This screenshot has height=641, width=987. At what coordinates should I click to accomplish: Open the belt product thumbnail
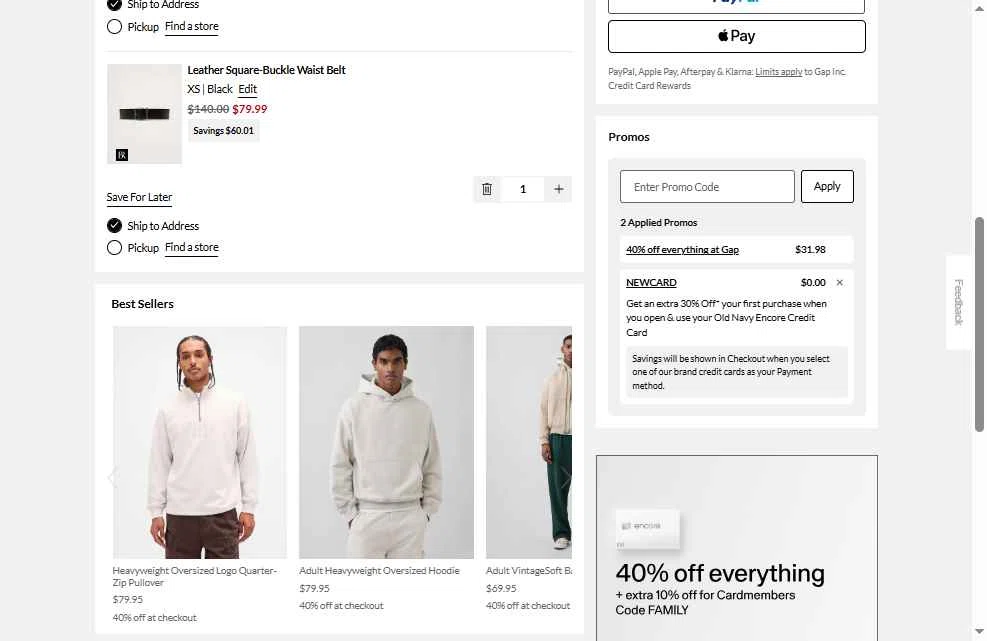(x=144, y=114)
